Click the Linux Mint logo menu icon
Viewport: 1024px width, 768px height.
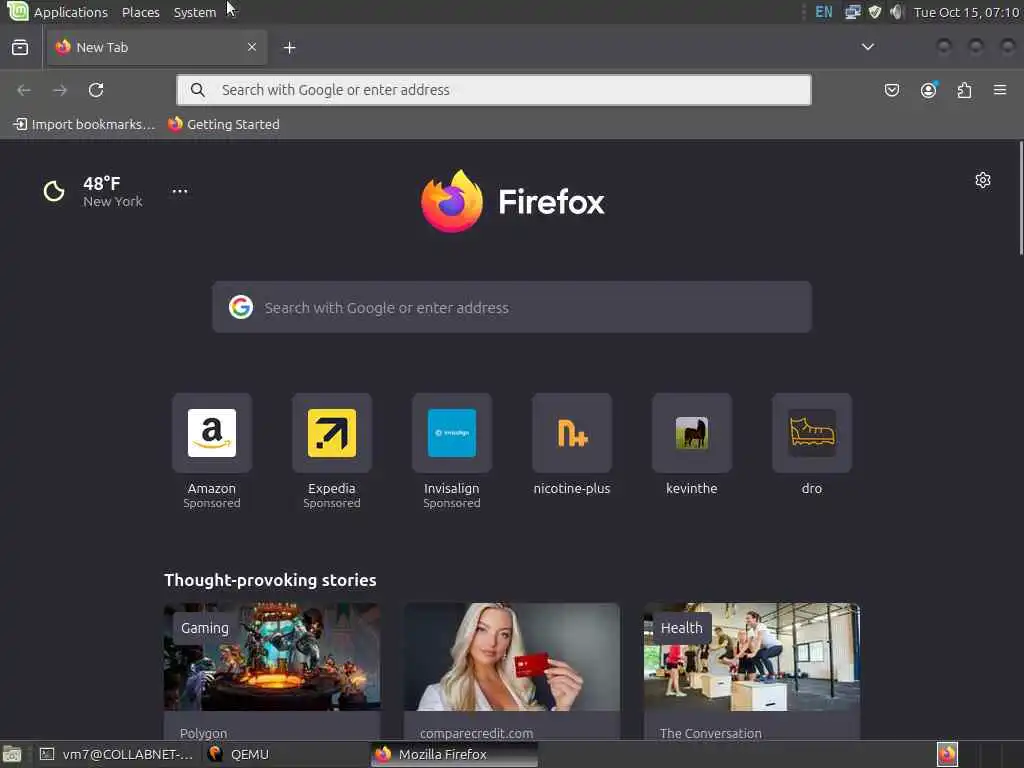point(17,11)
